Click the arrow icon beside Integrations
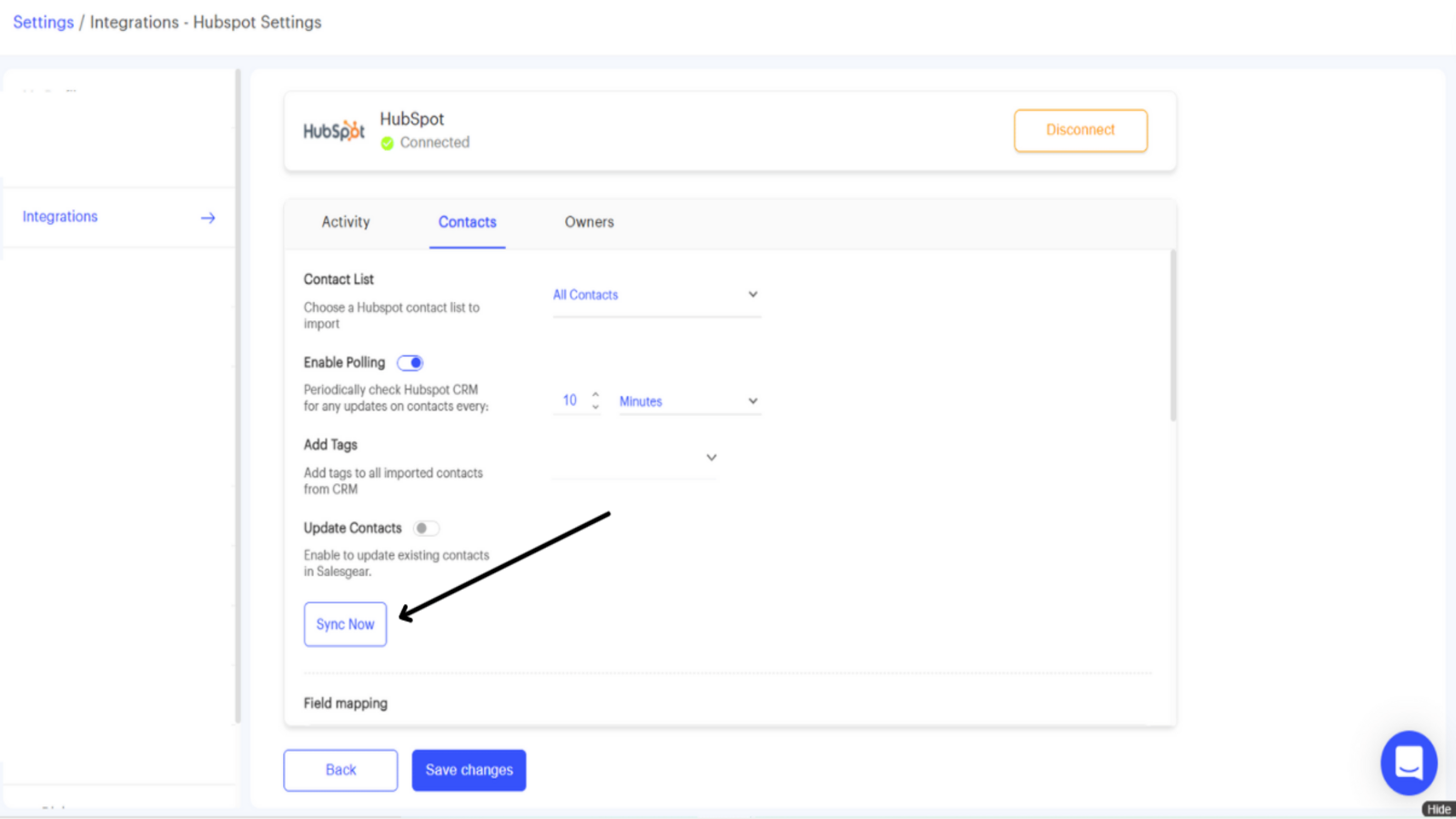Screen dimensions: 1456x819 [208, 217]
